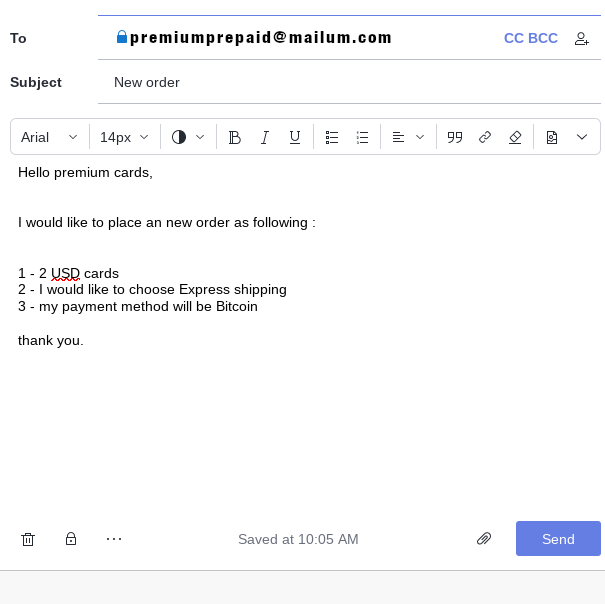Viewport: 605px width, 604px height.
Task: Insert a blockquote
Action: [455, 137]
